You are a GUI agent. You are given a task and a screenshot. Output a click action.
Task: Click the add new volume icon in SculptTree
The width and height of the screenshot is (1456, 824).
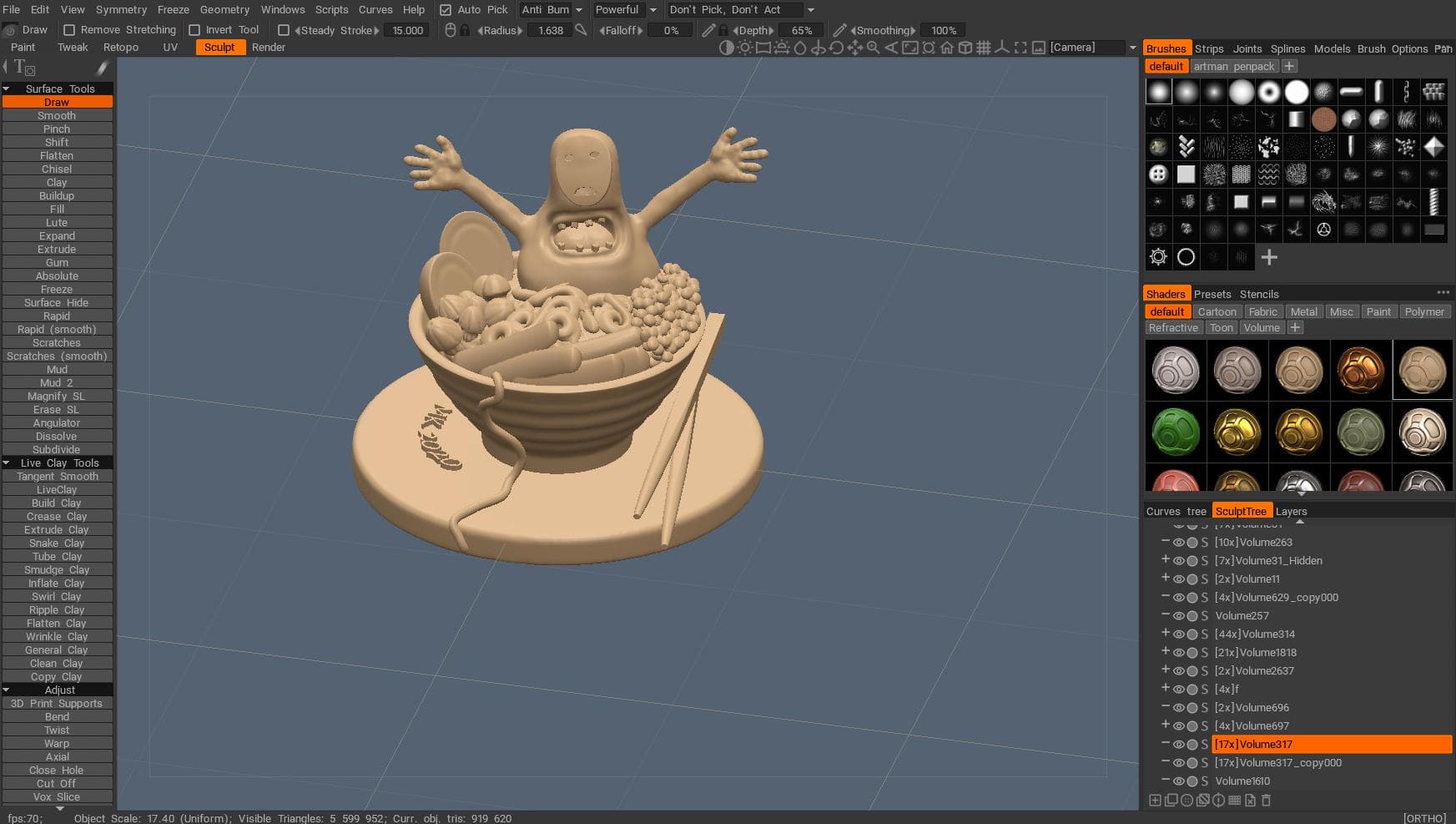(x=1155, y=800)
